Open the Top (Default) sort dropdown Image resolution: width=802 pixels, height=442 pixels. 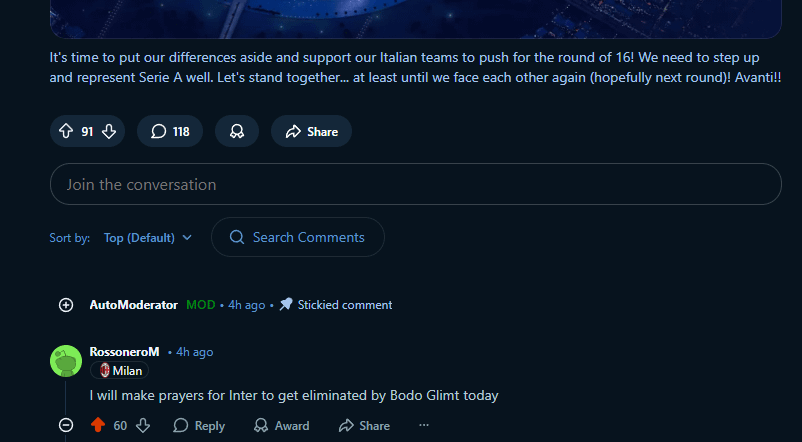(x=148, y=237)
